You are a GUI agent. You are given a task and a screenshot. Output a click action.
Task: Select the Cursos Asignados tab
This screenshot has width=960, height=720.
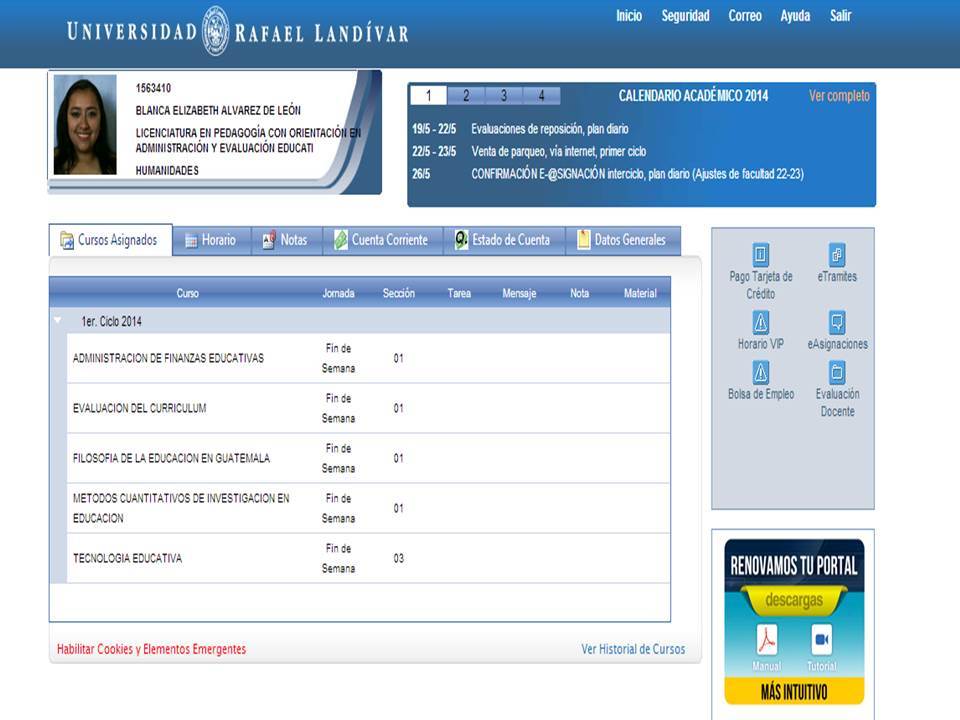click(x=111, y=240)
